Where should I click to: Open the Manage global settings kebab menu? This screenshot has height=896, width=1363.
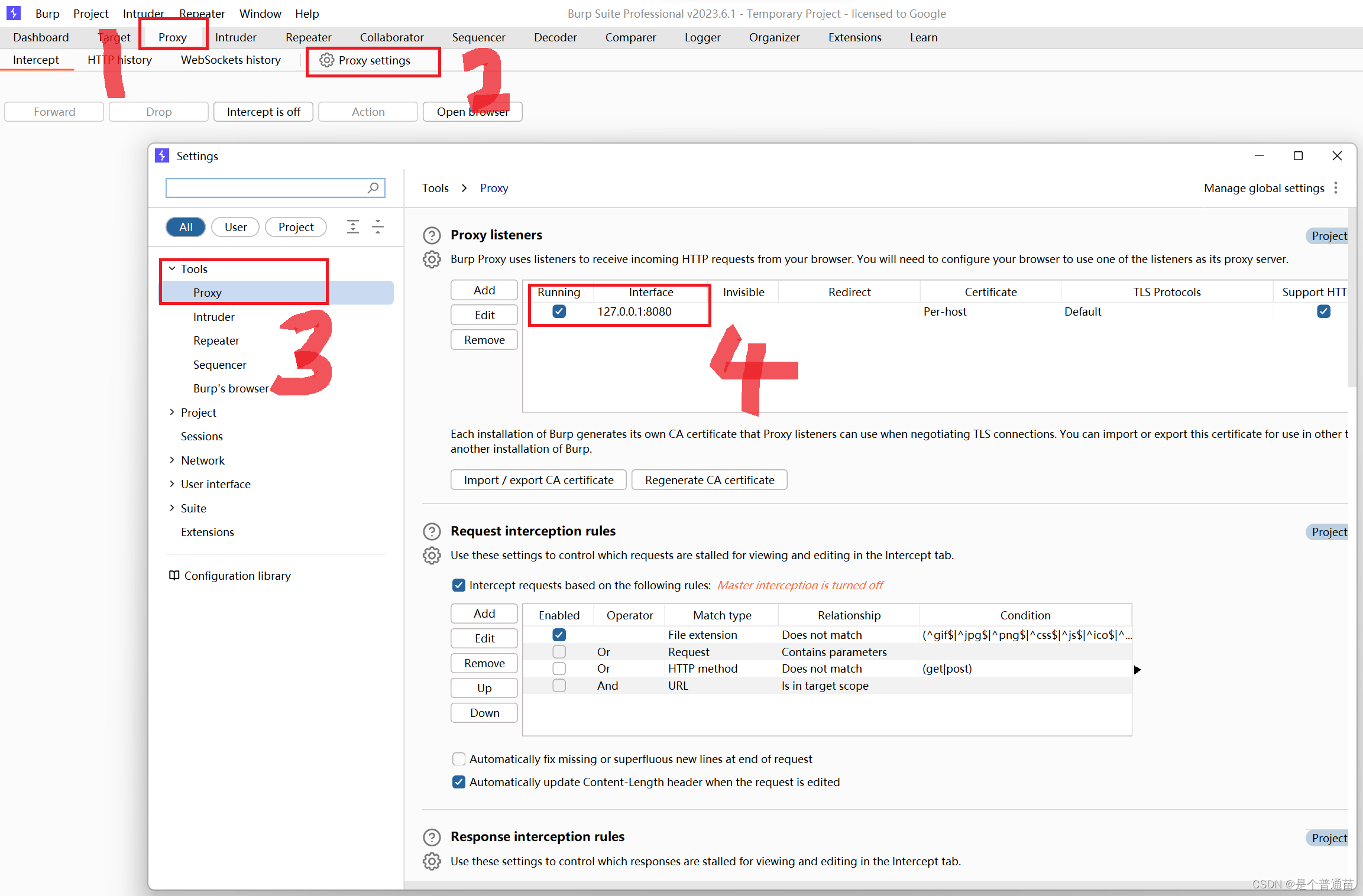(x=1336, y=188)
